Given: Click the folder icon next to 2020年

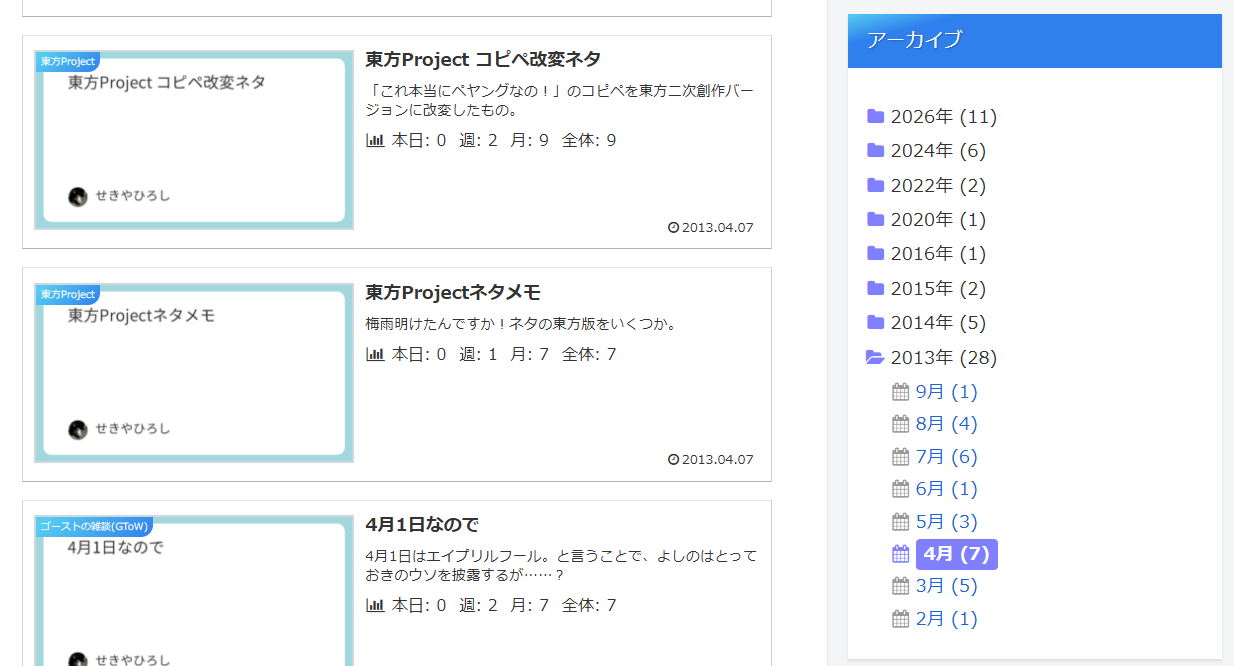Looking at the screenshot, I should tap(876, 219).
